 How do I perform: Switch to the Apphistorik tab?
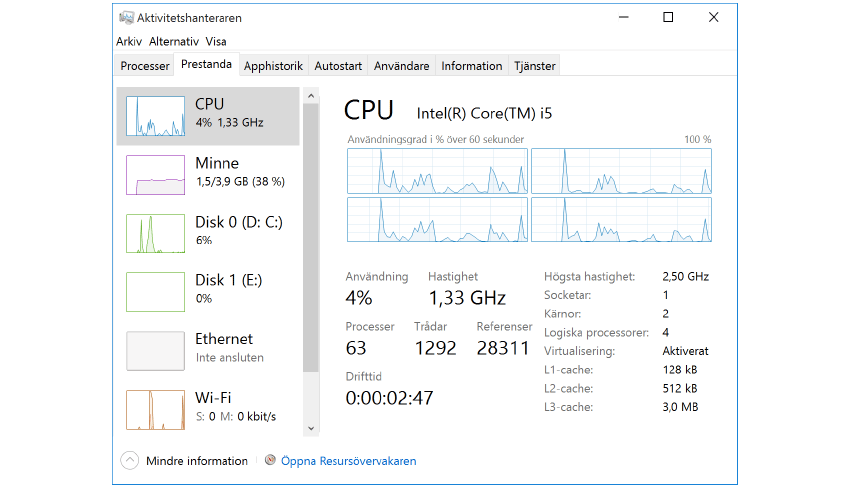click(273, 66)
